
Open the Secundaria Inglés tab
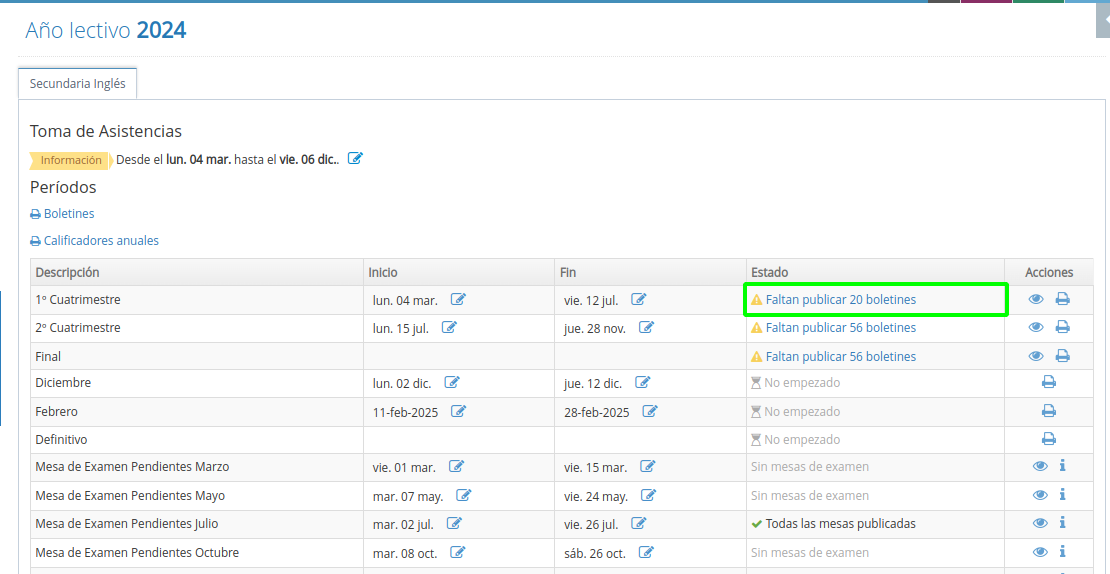point(78,84)
